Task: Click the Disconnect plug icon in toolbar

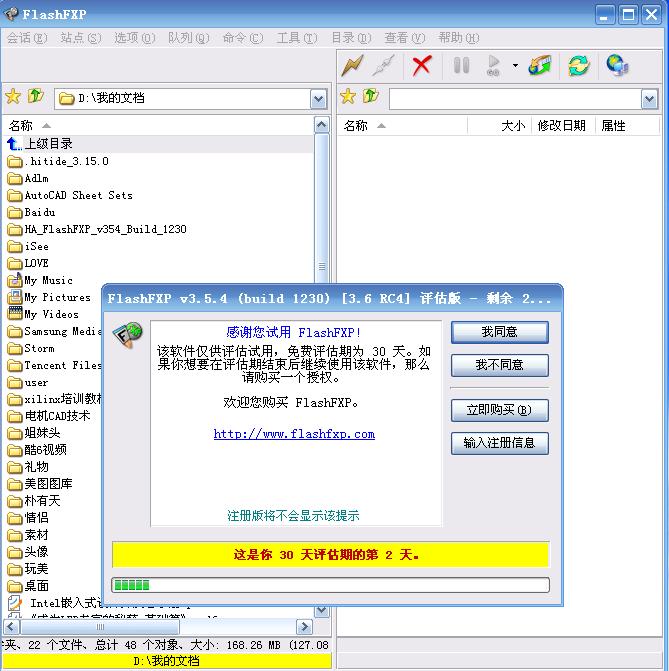Action: (383, 66)
